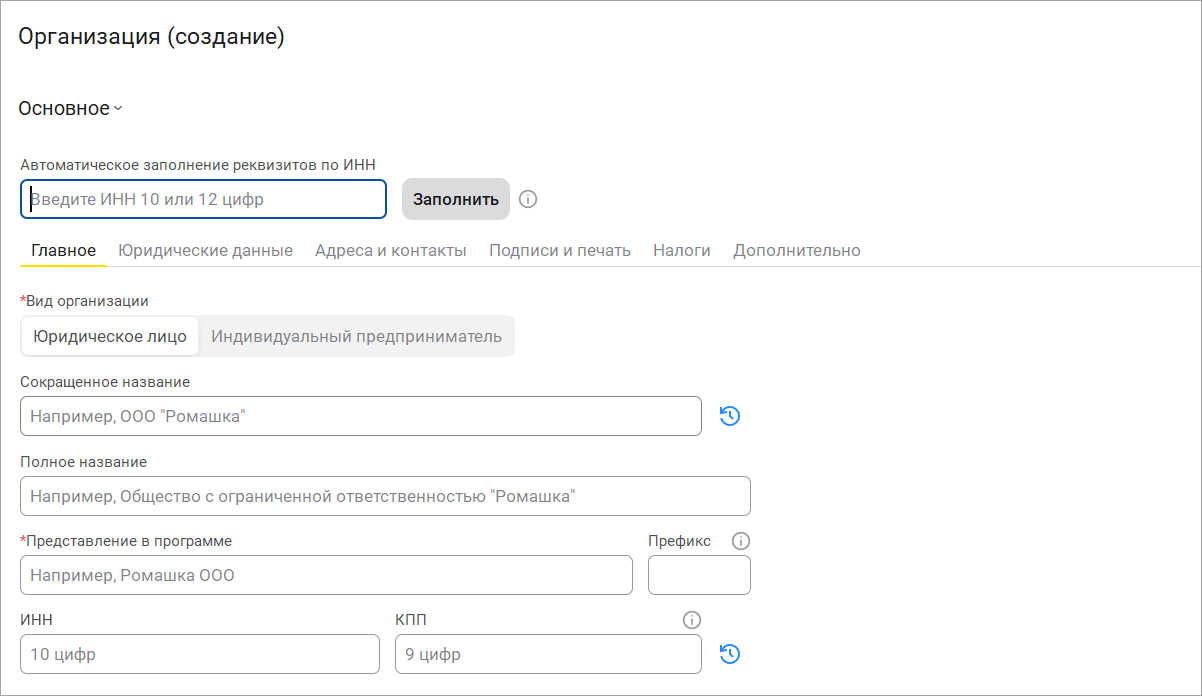Select Индивидуальный предприниматель organization type
The height and width of the screenshot is (696, 1202).
pyautogui.click(x=356, y=336)
